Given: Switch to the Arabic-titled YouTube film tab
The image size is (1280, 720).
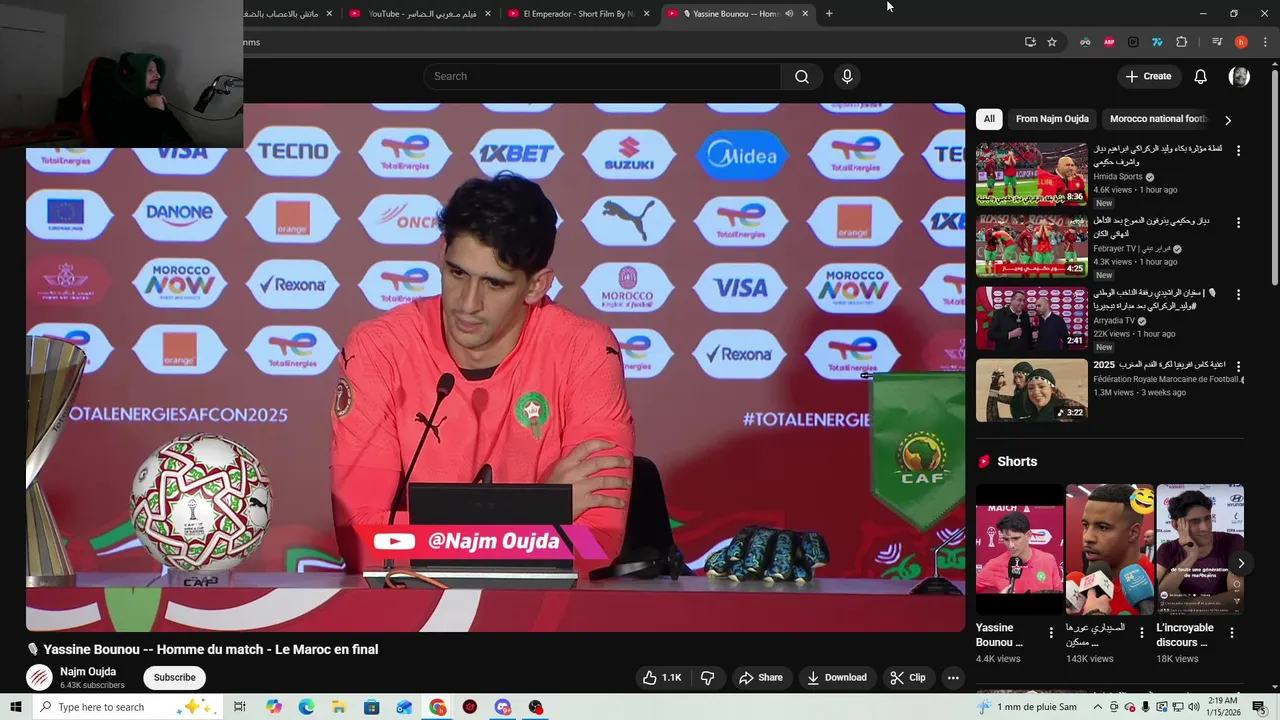Looking at the screenshot, I should (422, 14).
